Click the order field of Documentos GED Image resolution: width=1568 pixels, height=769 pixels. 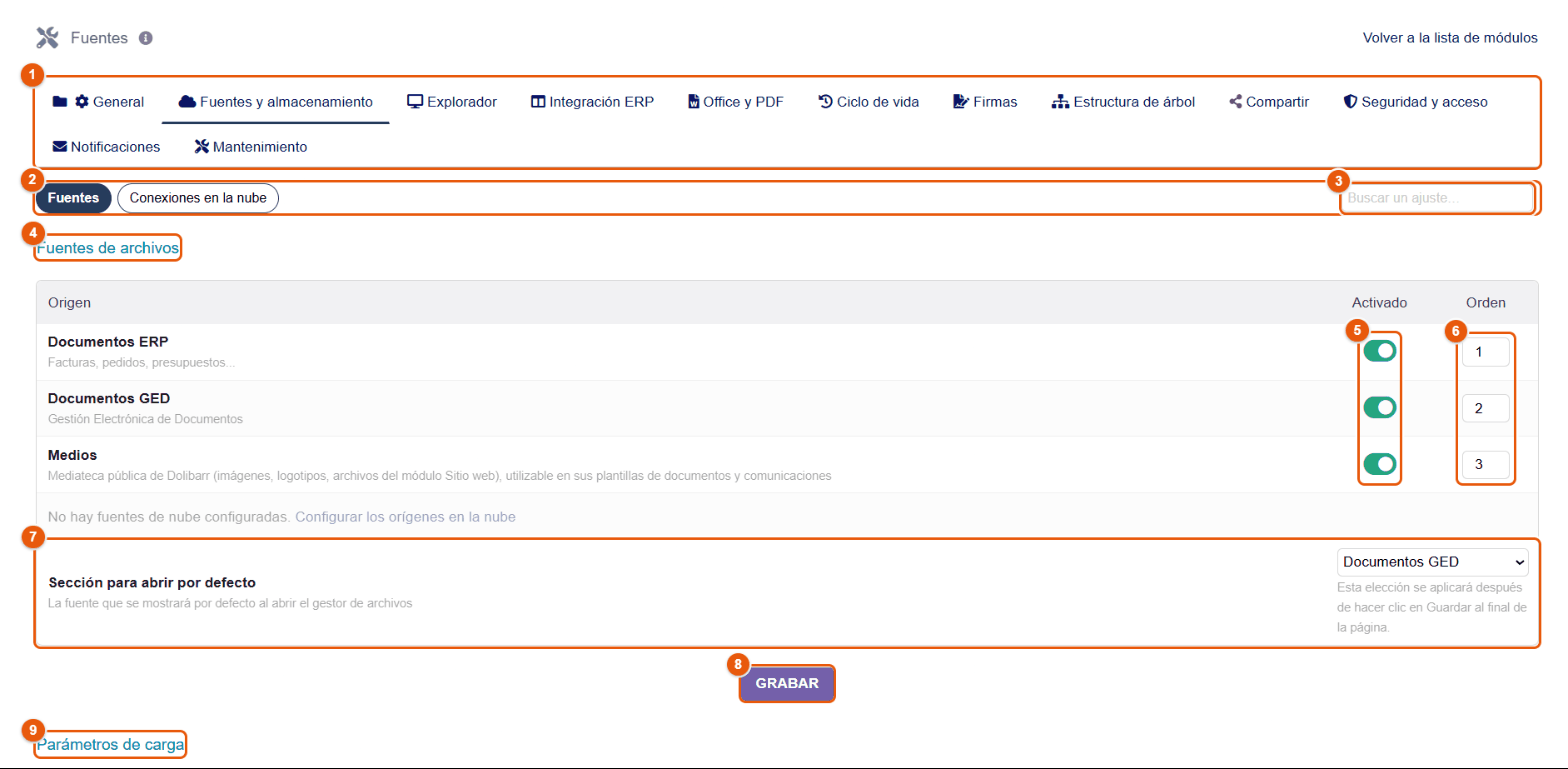pyautogui.click(x=1485, y=408)
